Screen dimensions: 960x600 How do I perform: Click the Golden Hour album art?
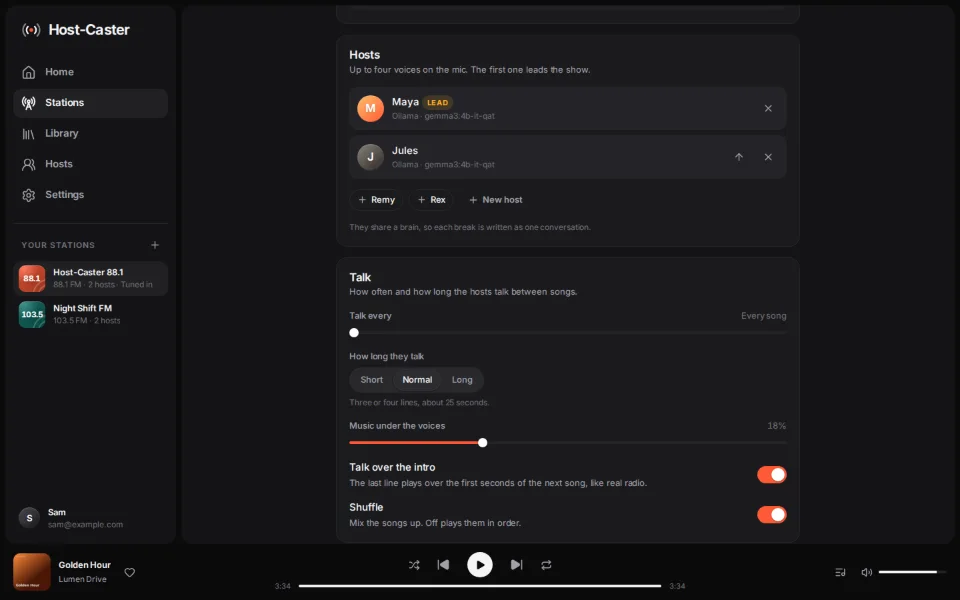(32, 572)
